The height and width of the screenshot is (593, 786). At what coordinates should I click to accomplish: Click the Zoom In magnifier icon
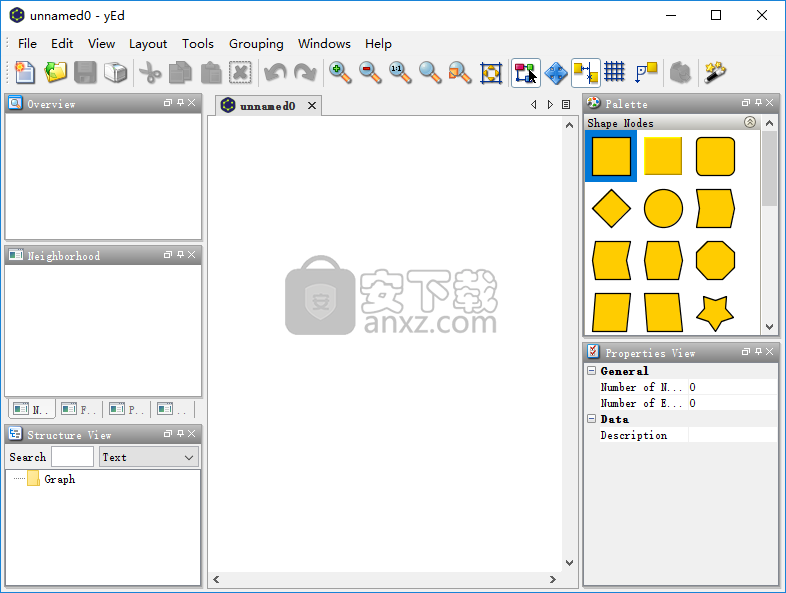coord(340,72)
